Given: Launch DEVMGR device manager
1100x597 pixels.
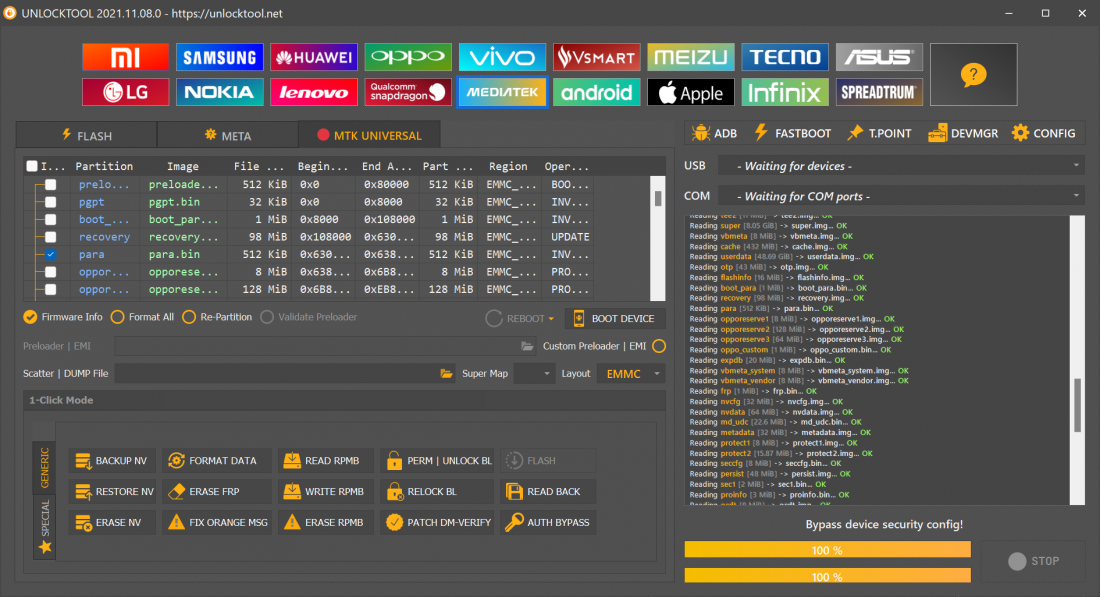Looking at the screenshot, I should click(962, 133).
